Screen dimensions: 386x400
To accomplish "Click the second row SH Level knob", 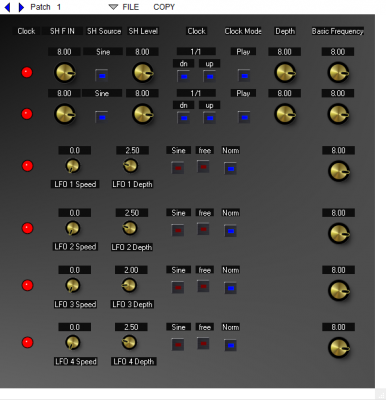I will click(x=143, y=114).
